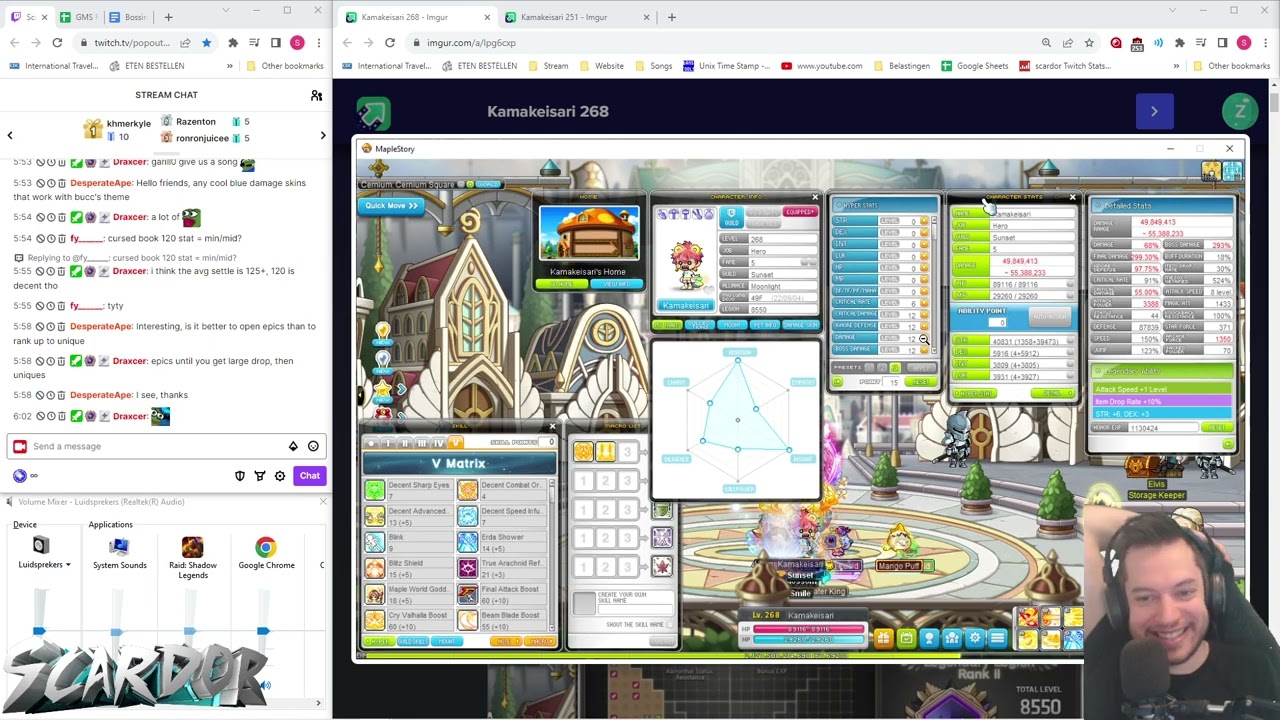This screenshot has width=1280, height=720.
Task: Toggle the Shield mode icon under chat
Action: tap(240, 476)
